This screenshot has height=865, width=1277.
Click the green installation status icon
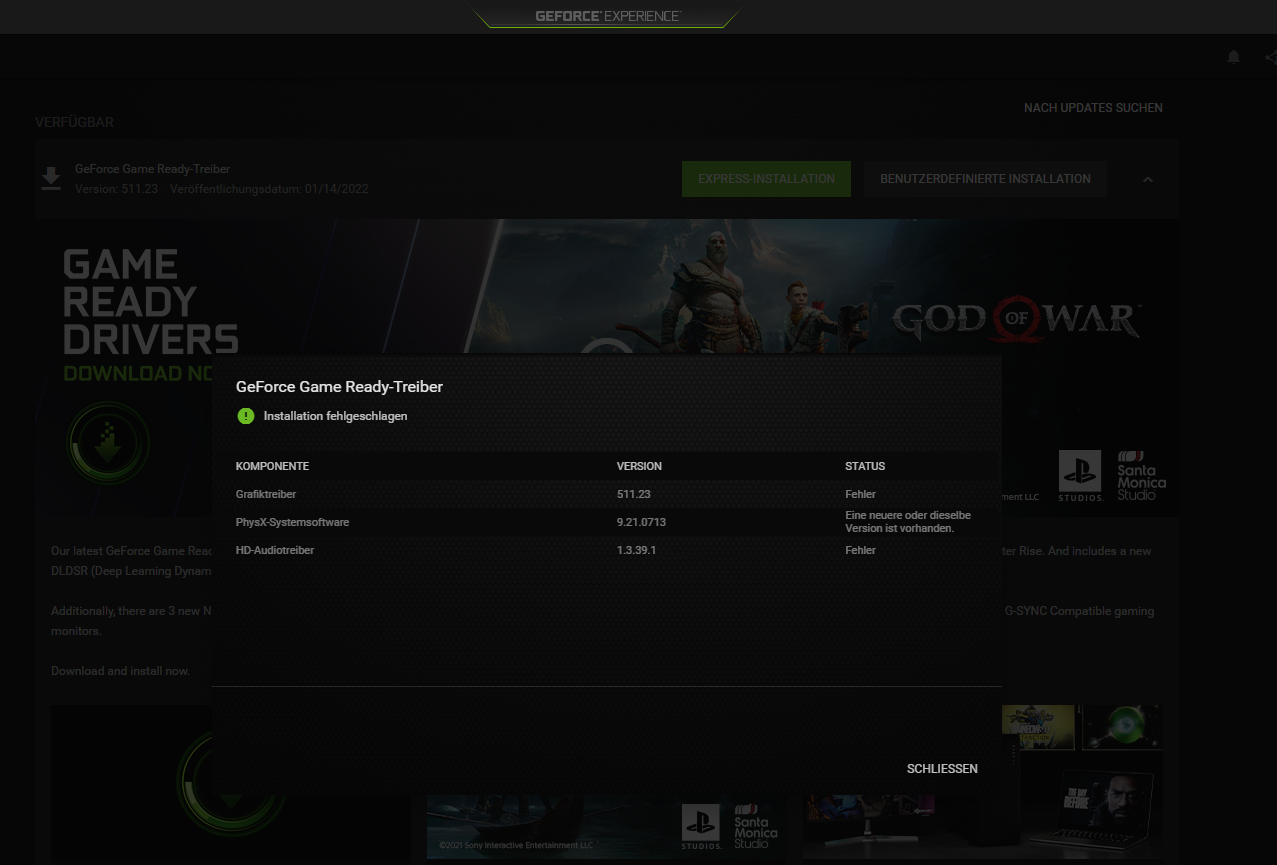pos(246,416)
